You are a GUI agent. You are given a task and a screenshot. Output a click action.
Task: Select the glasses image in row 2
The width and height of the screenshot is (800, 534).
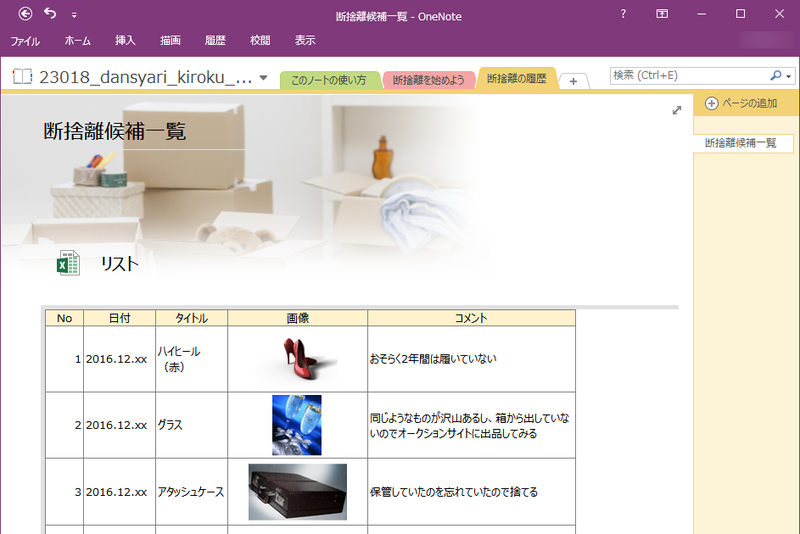tap(297, 425)
